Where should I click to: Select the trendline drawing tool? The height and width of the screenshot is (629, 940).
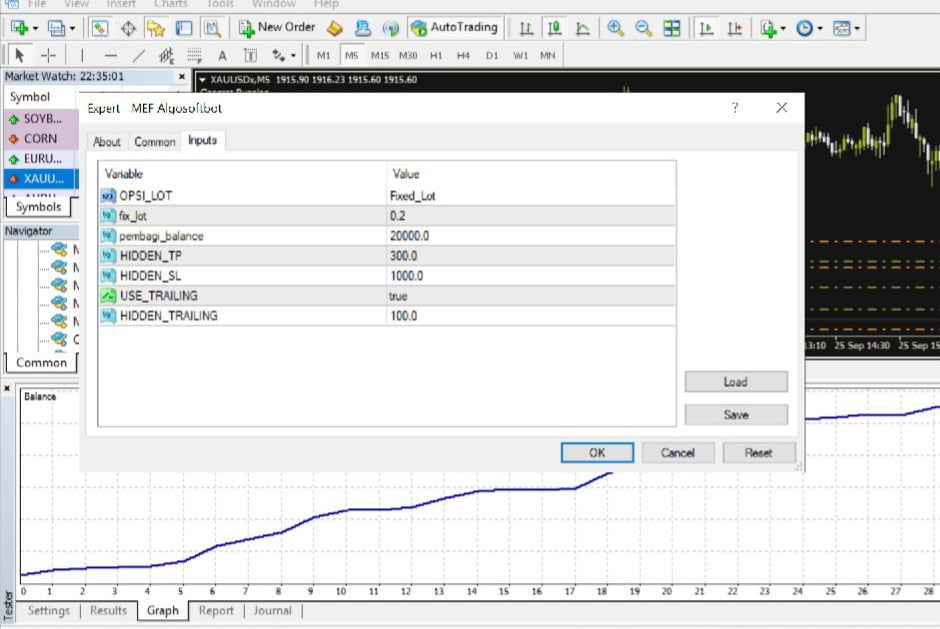139,56
